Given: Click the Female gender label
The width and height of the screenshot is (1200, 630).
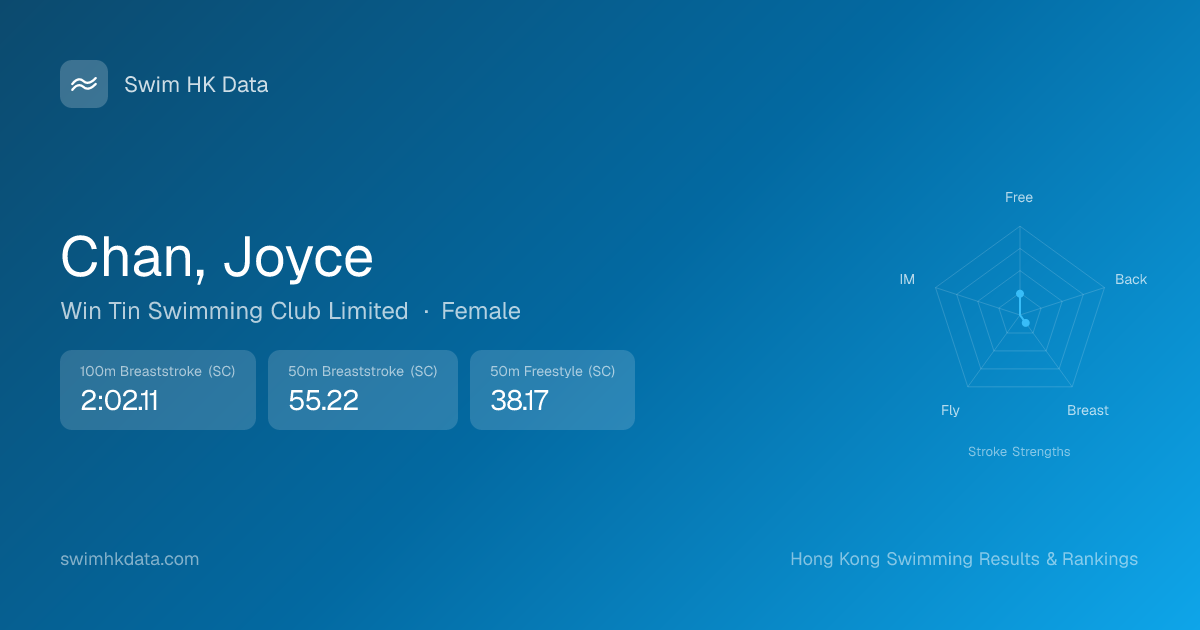Looking at the screenshot, I should 481,311.
